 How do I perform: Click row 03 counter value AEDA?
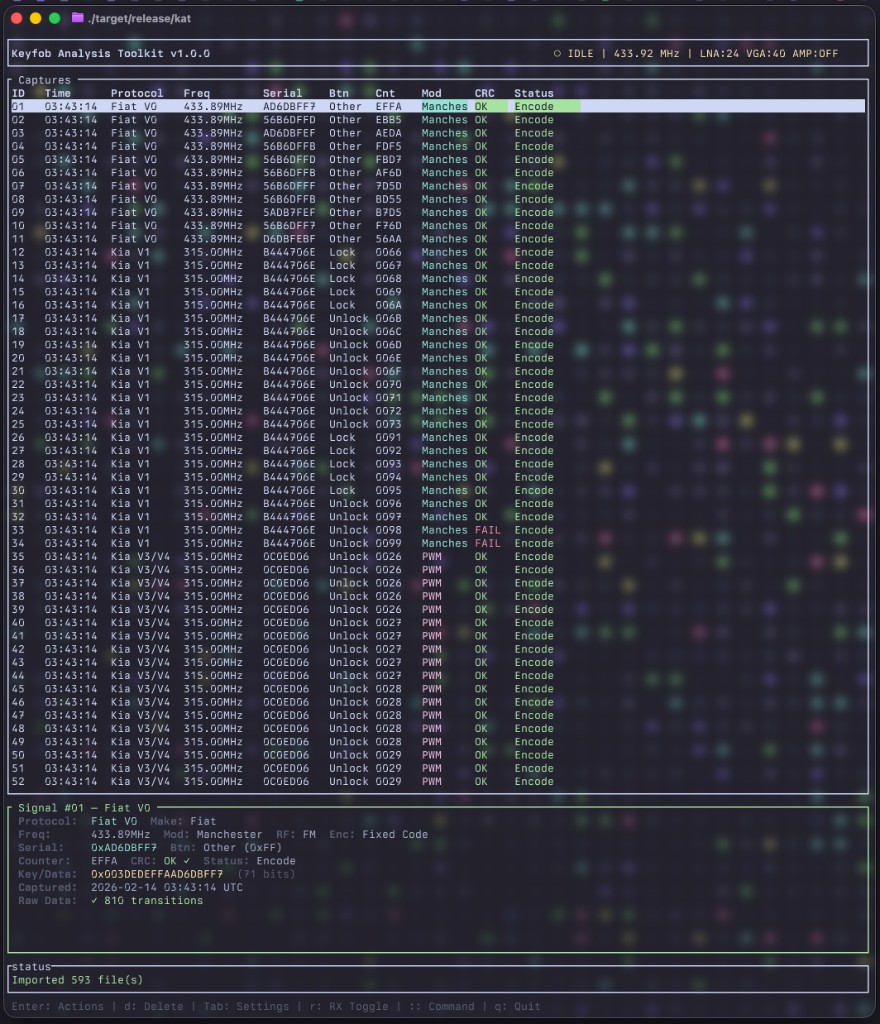pyautogui.click(x=388, y=133)
